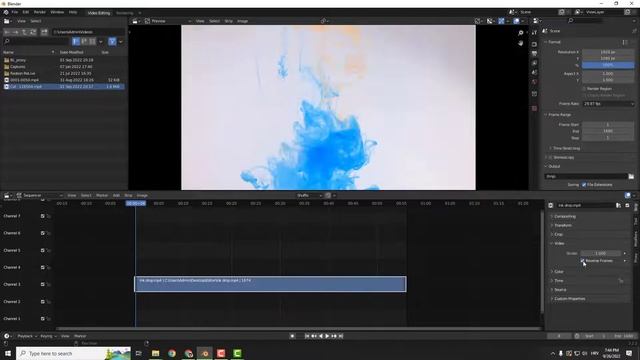Click the pan hand icon in preview
The height and width of the screenshot is (360, 640).
click(x=520, y=43)
